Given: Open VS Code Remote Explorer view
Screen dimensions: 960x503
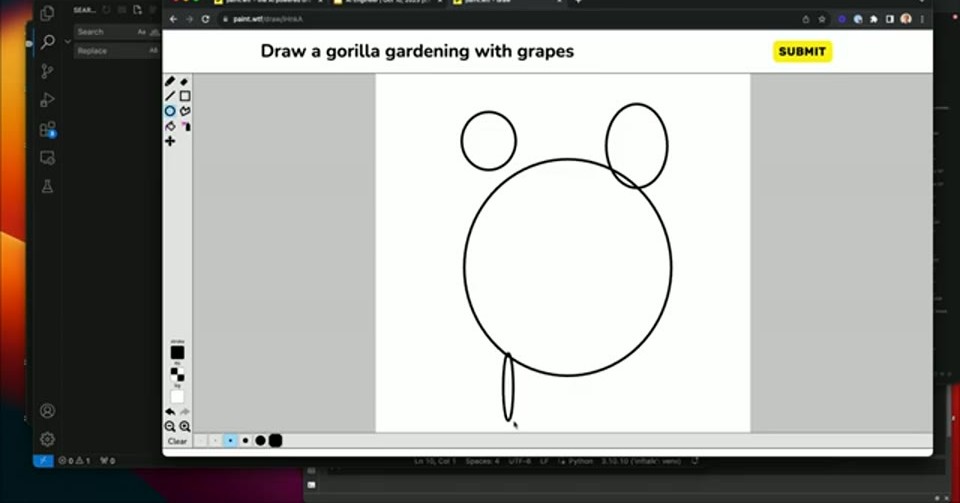Looking at the screenshot, I should point(47,158).
